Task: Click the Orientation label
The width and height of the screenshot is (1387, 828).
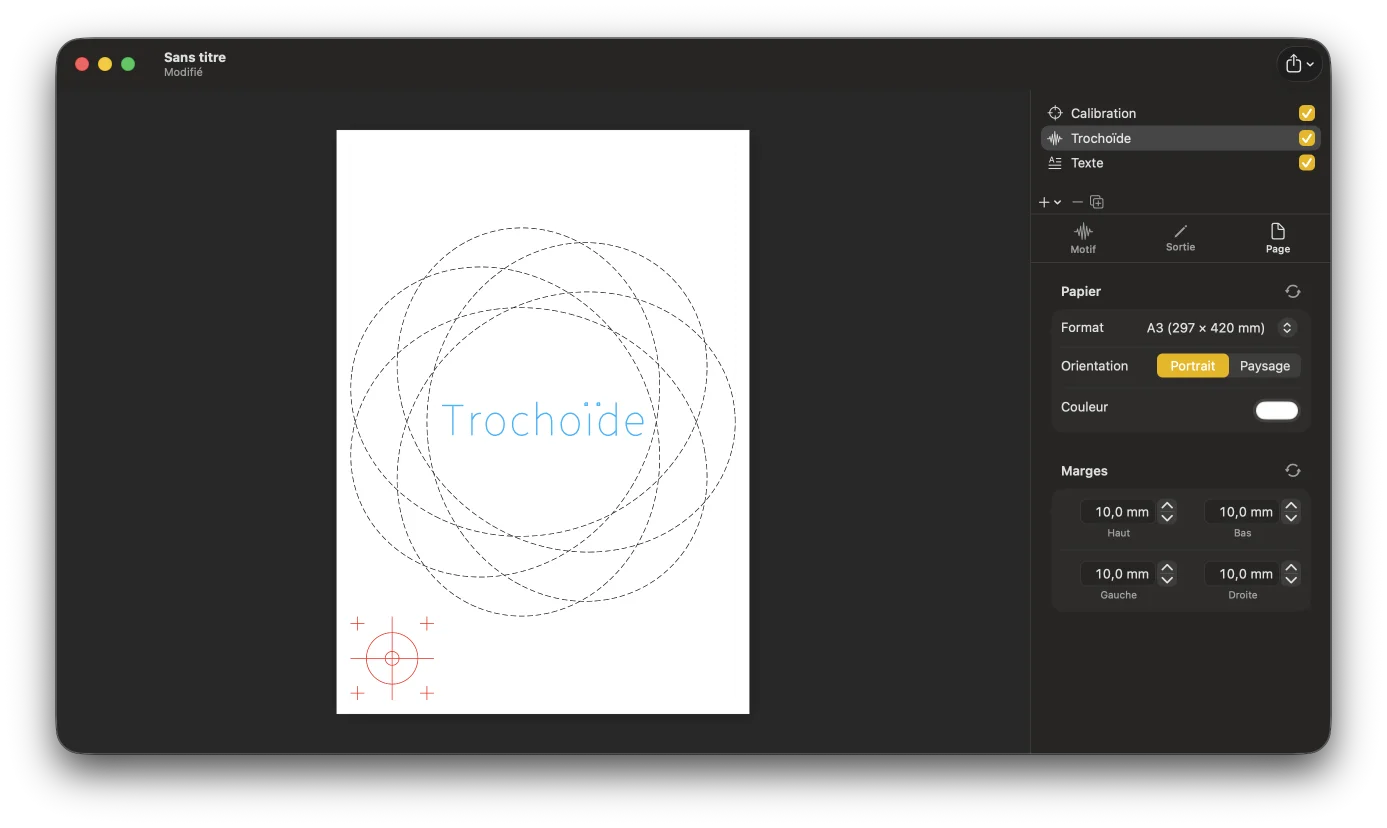Action: (x=1094, y=366)
